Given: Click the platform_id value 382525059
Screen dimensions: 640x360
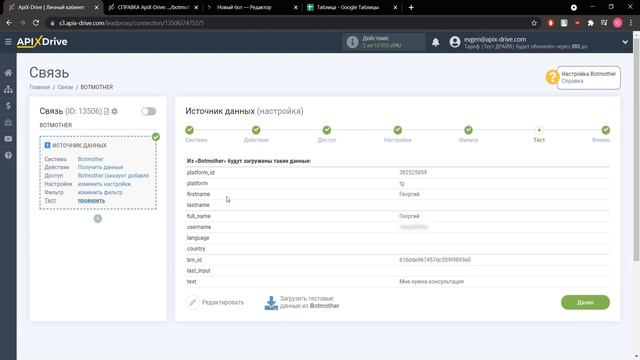Looking at the screenshot, I should (413, 173).
